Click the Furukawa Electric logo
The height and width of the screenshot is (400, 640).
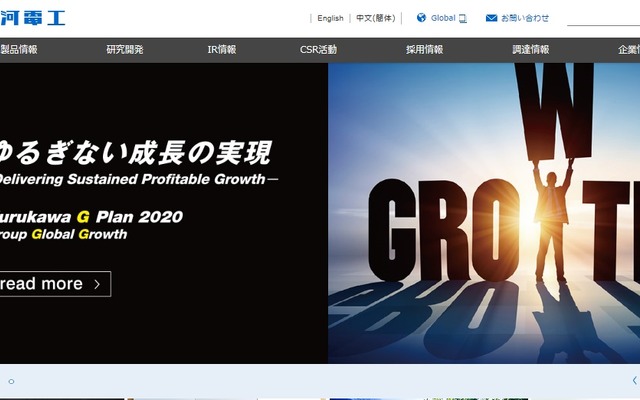[33, 18]
